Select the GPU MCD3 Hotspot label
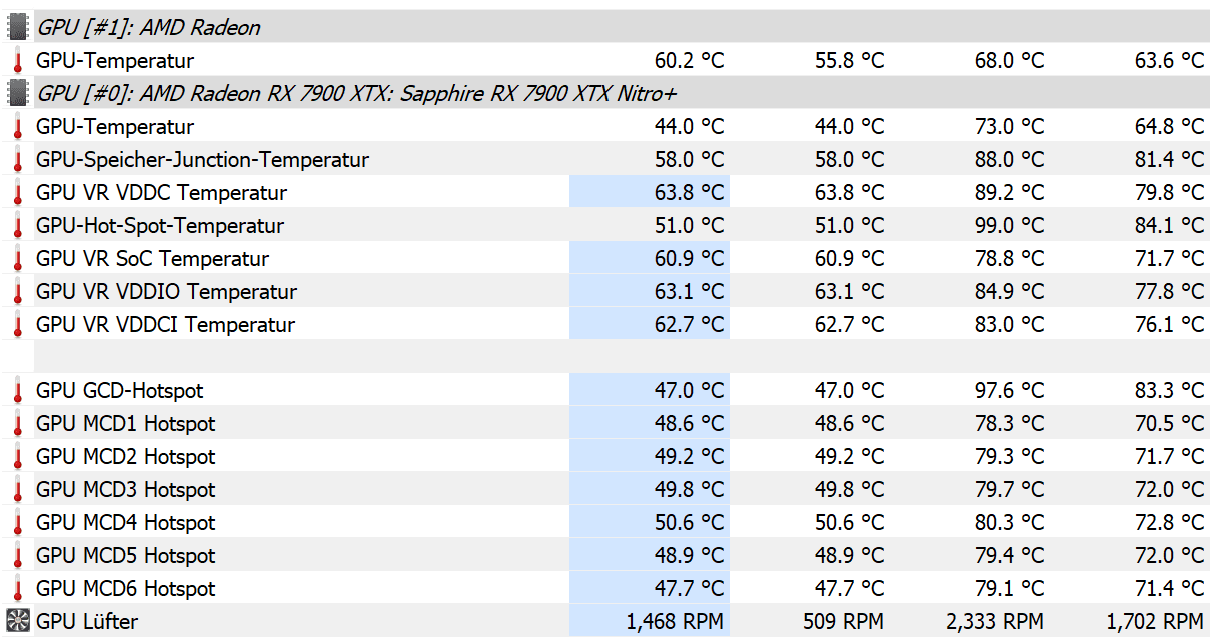The width and height of the screenshot is (1212, 640). click(126, 490)
